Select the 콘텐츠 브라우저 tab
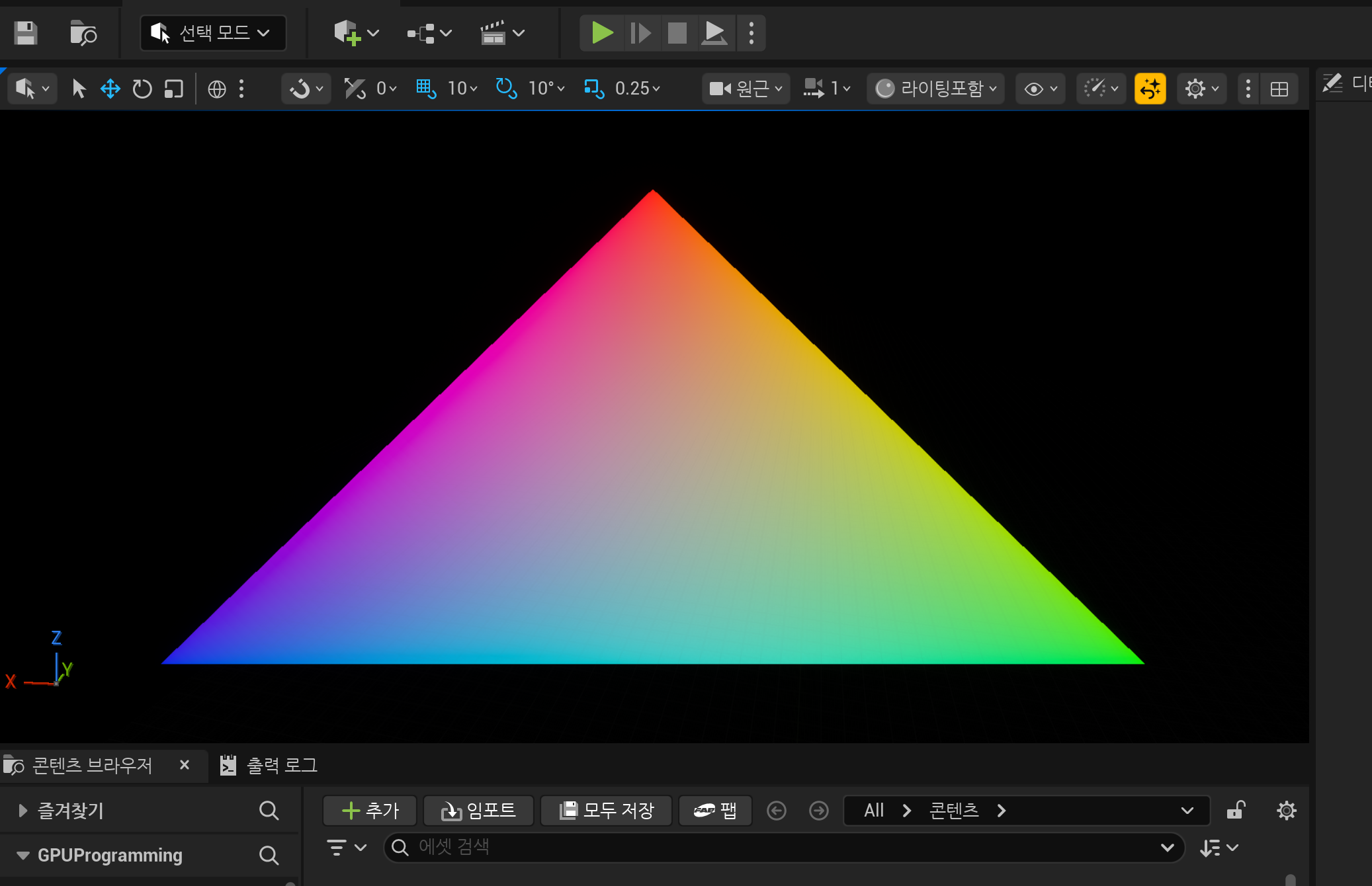The height and width of the screenshot is (886, 1372). tap(92, 766)
